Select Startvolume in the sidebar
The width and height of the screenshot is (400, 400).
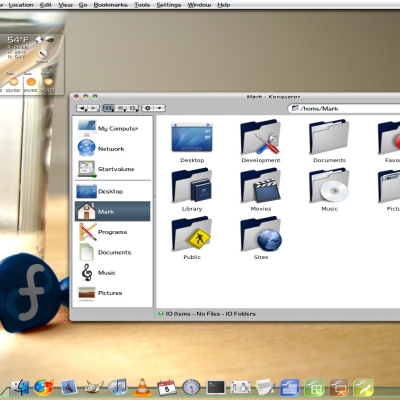click(113, 169)
